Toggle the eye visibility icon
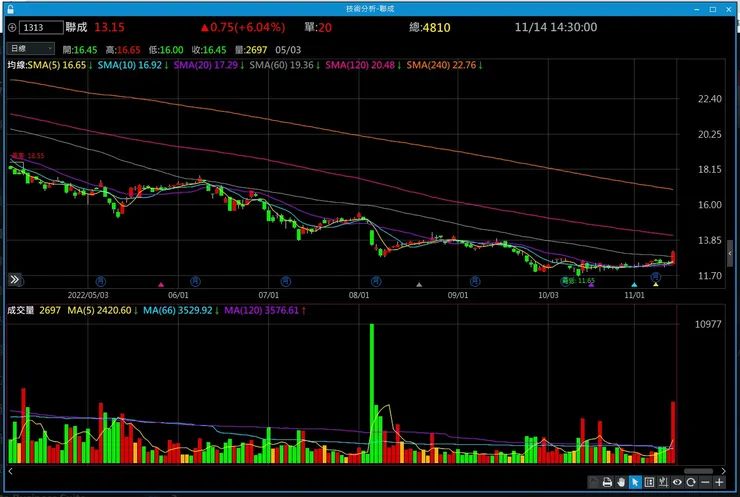The width and height of the screenshot is (740, 497). point(677,482)
